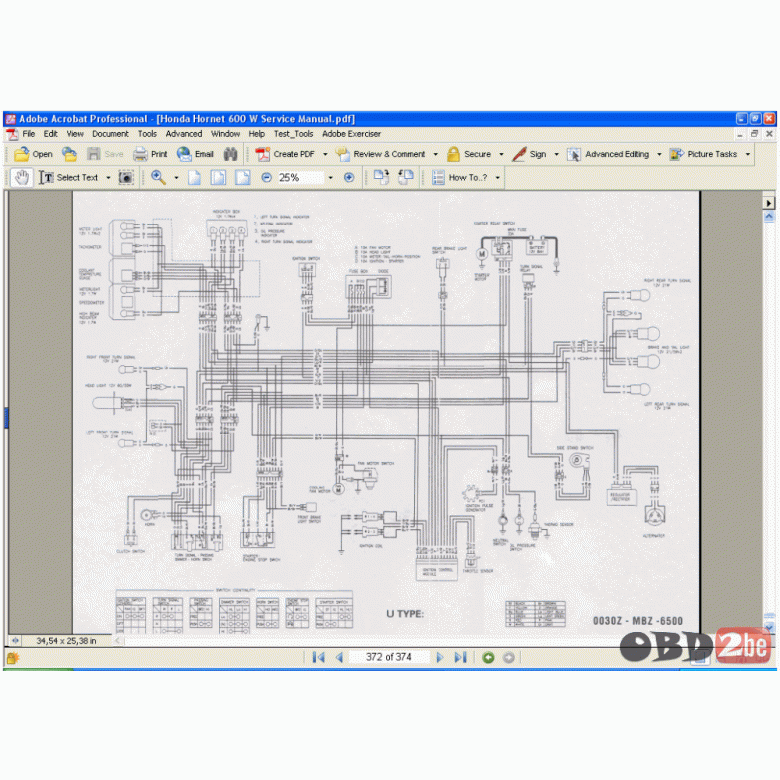
Task: Open the Test_Tools menu
Action: tap(293, 134)
